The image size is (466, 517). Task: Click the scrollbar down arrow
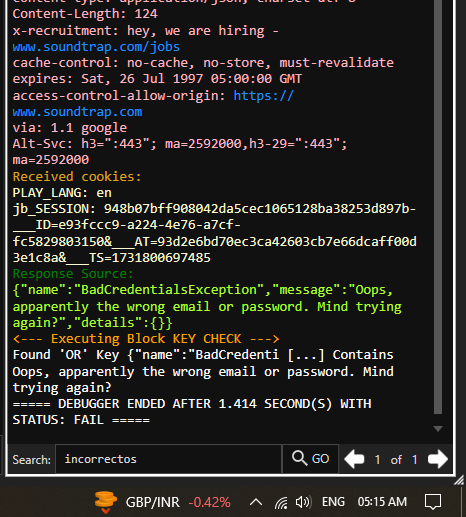pos(438,429)
